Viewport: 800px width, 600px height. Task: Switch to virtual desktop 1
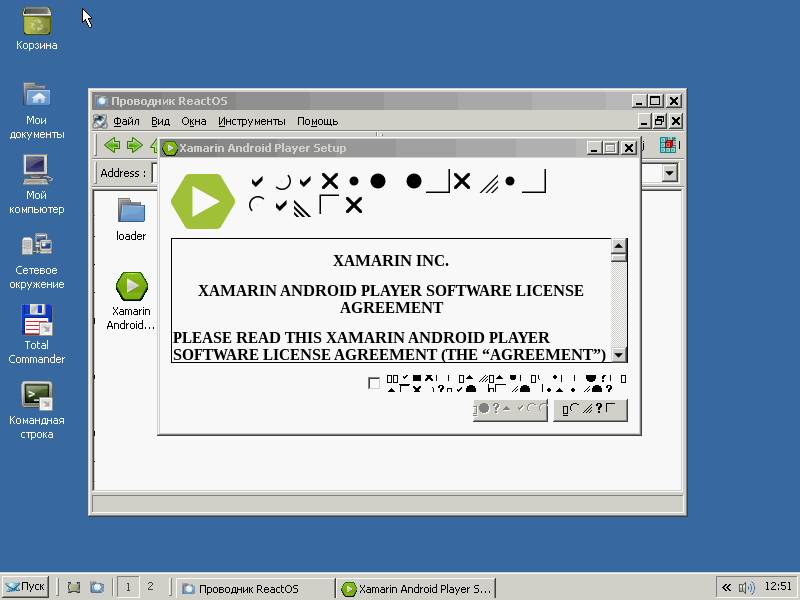128,587
